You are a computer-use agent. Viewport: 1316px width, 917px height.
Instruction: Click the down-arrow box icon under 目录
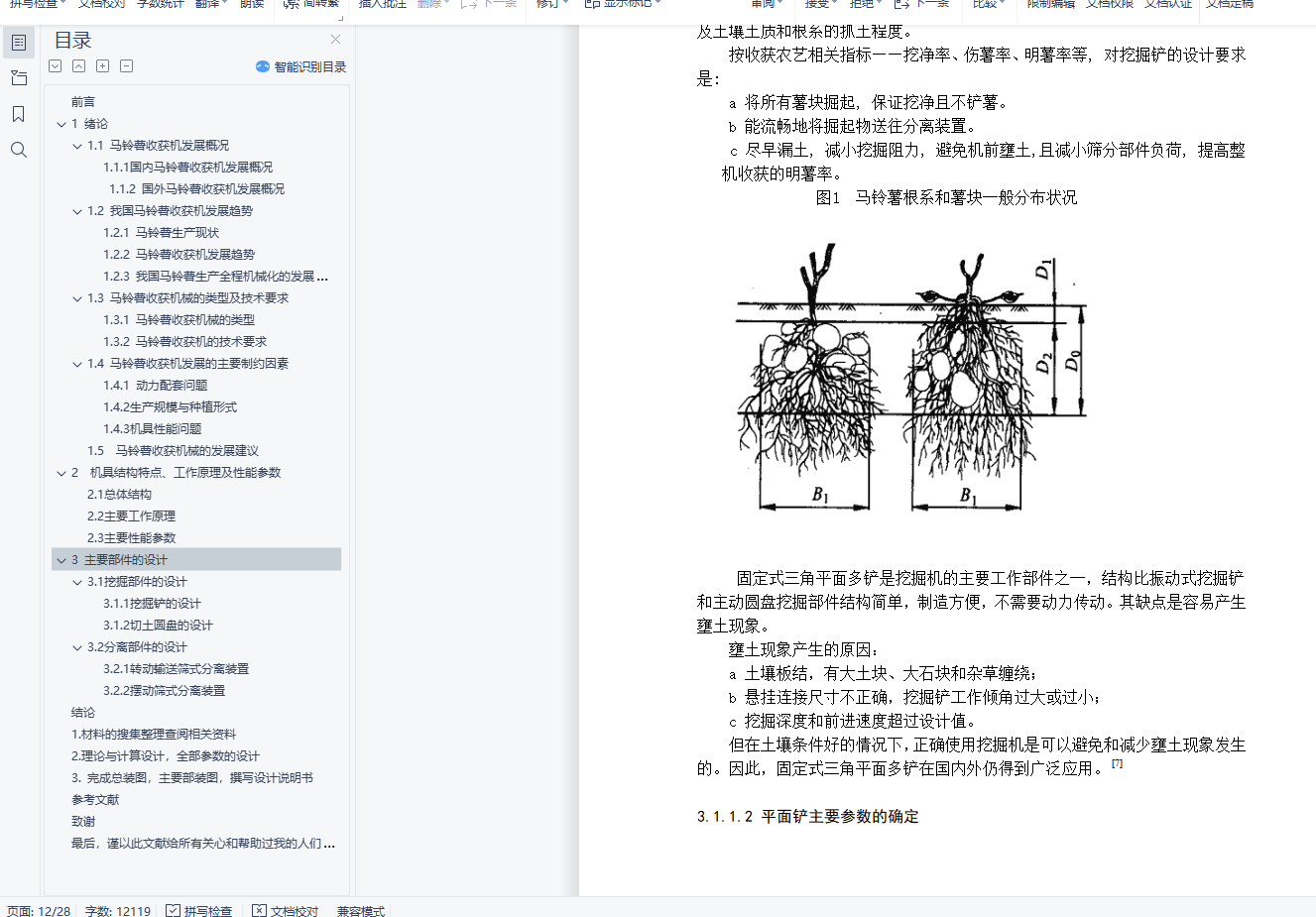click(56, 66)
